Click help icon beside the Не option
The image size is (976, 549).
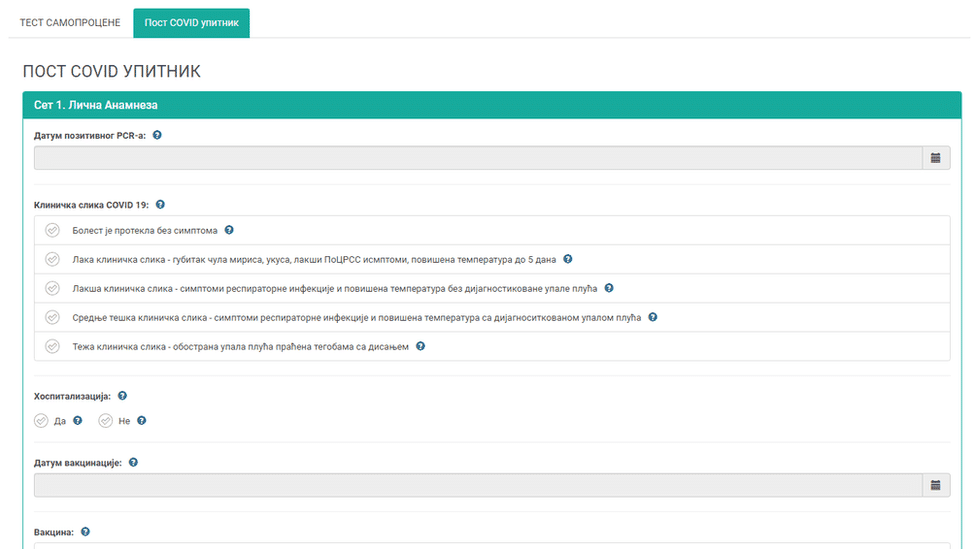pyautogui.click(x=141, y=421)
